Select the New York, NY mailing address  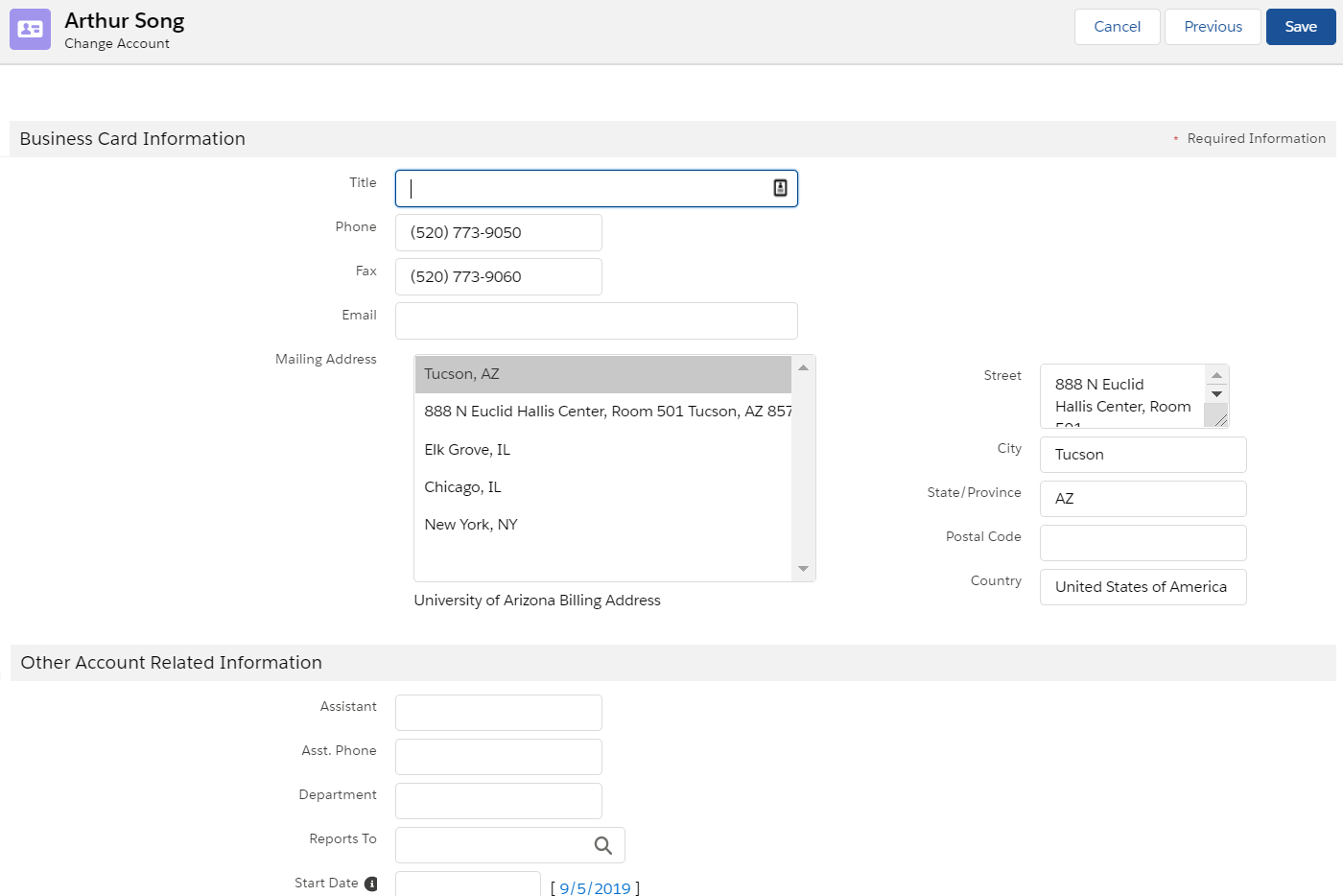coord(470,524)
